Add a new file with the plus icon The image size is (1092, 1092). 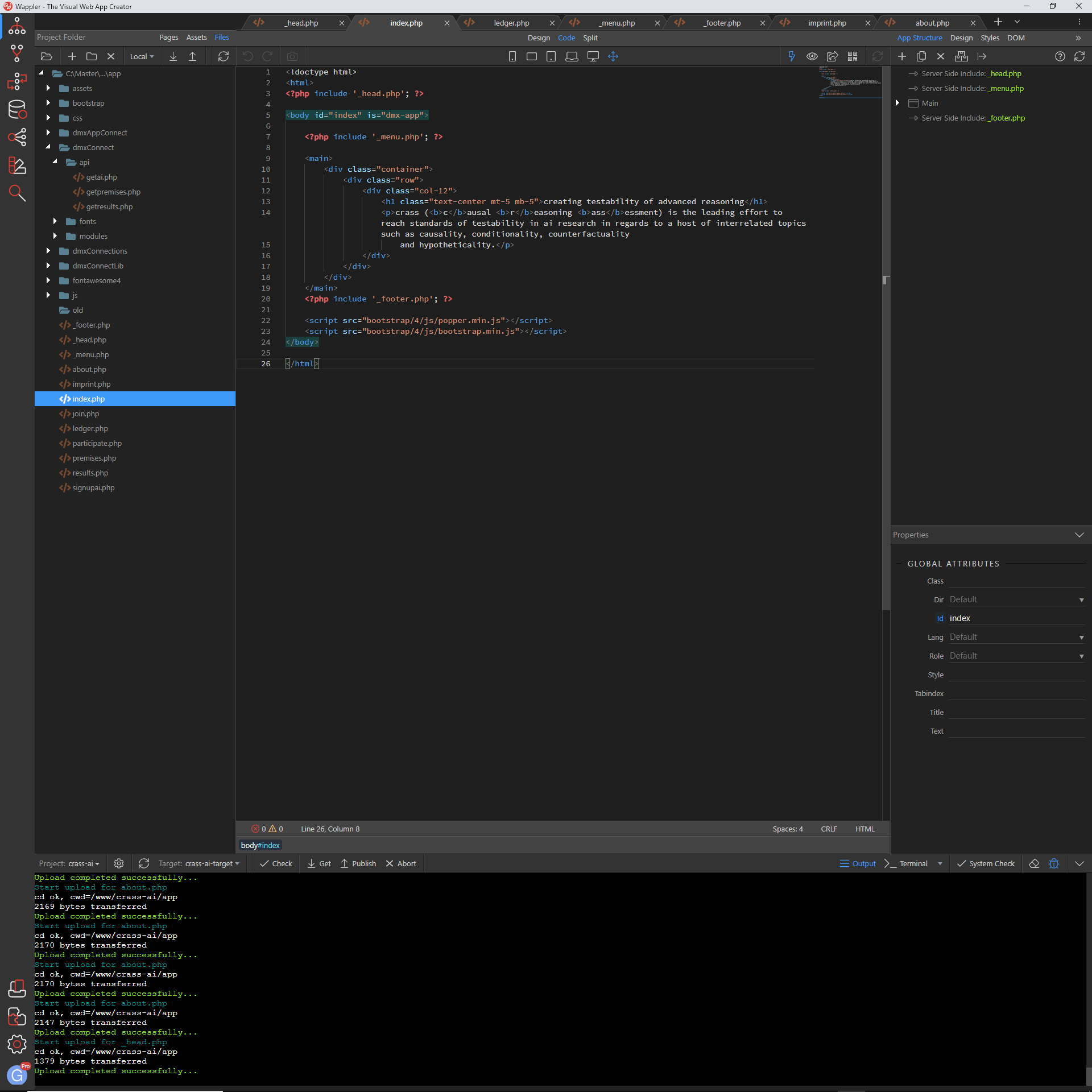72,56
